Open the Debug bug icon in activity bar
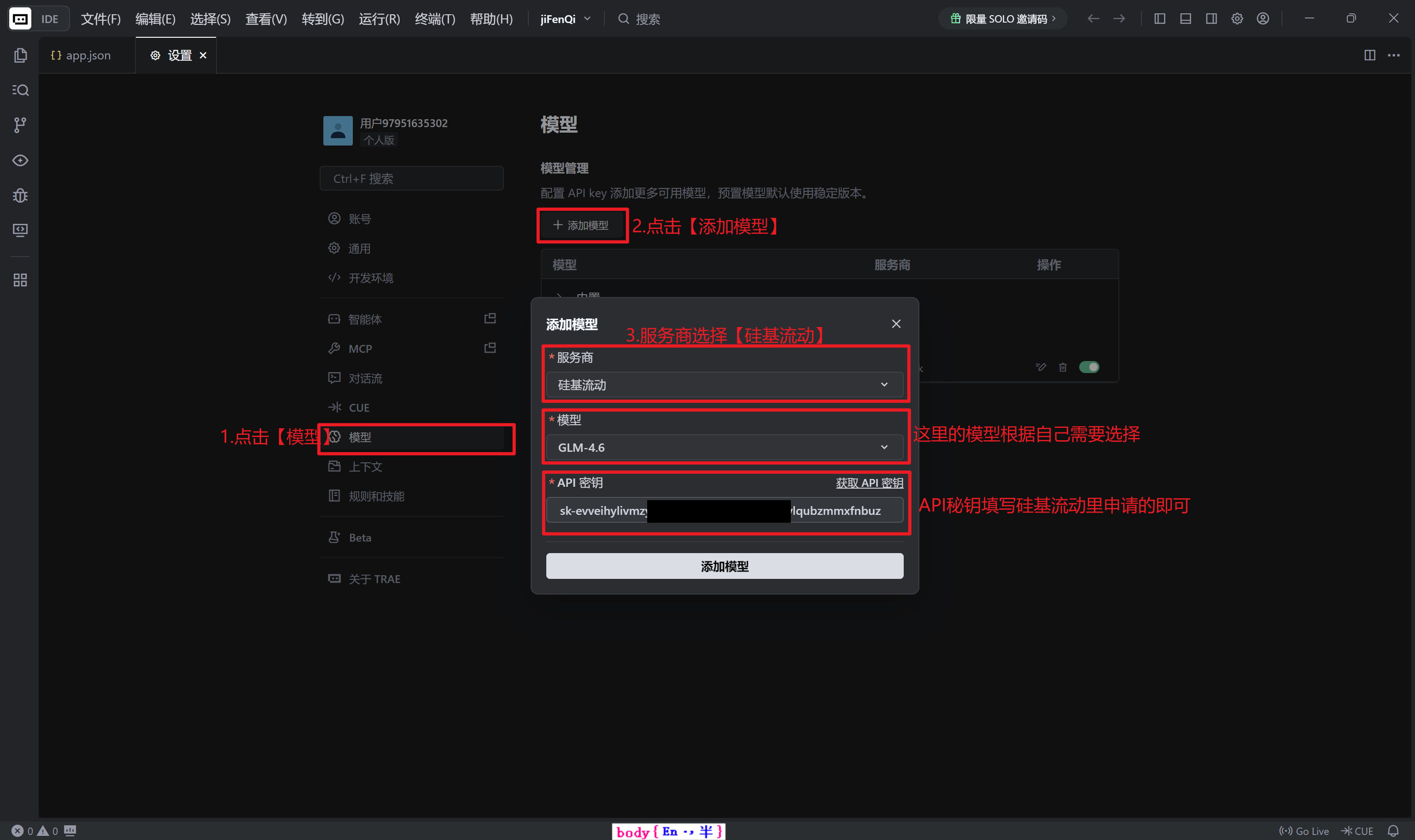Image resolution: width=1415 pixels, height=840 pixels. [20, 195]
